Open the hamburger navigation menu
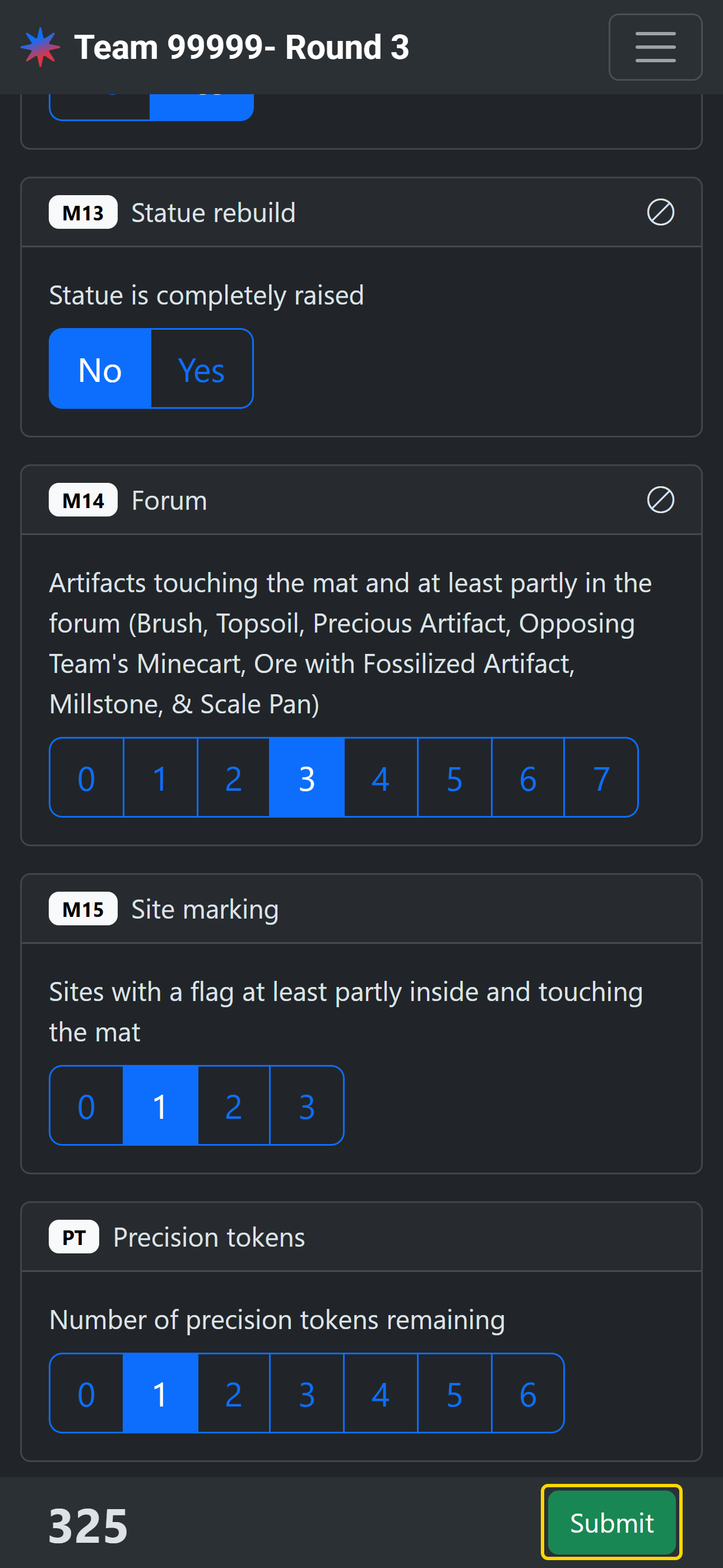This screenshot has width=723, height=1568. pyautogui.click(x=655, y=48)
